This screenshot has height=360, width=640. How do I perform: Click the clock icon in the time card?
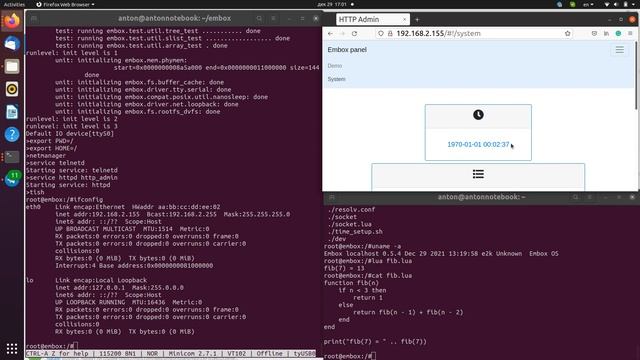[478, 115]
